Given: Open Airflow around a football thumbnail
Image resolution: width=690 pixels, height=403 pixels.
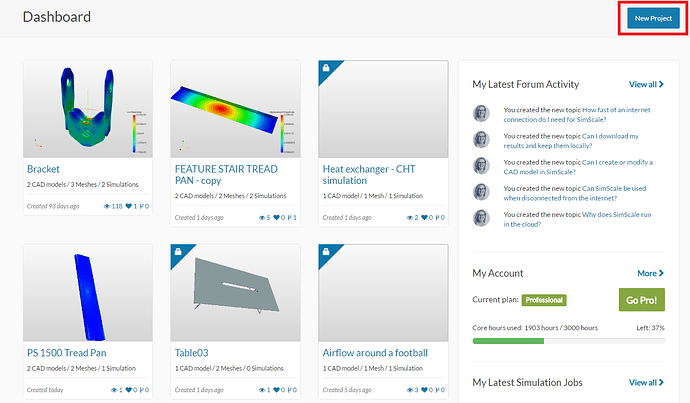Looking at the screenshot, I should [383, 293].
